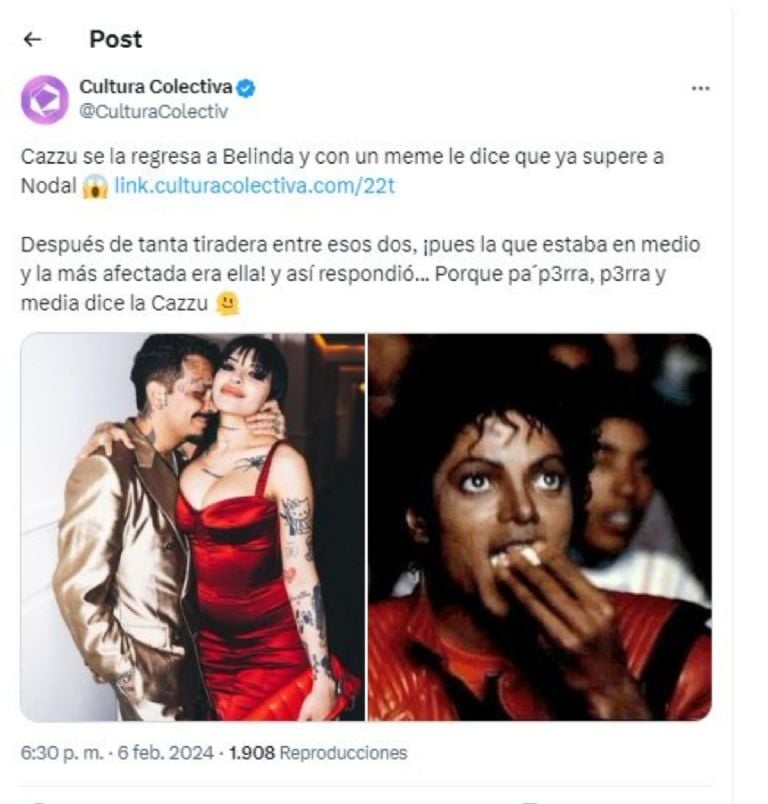Click the phrase media dice la Cazzu
This screenshot has width=768, height=804.
[x=114, y=304]
